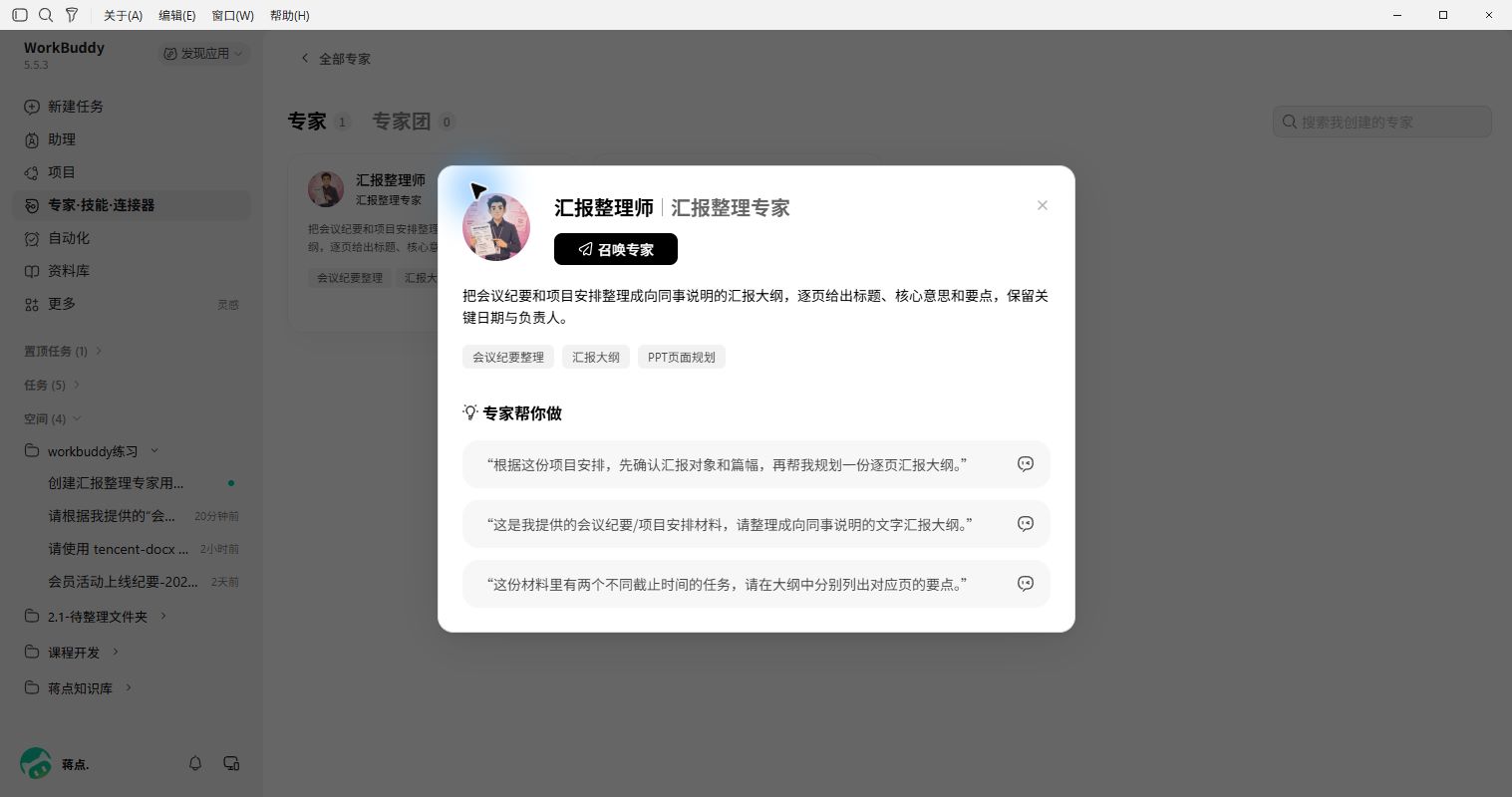Image resolution: width=1512 pixels, height=797 pixels.
Task: Click the device screen icon beside the bell
Action: click(231, 763)
